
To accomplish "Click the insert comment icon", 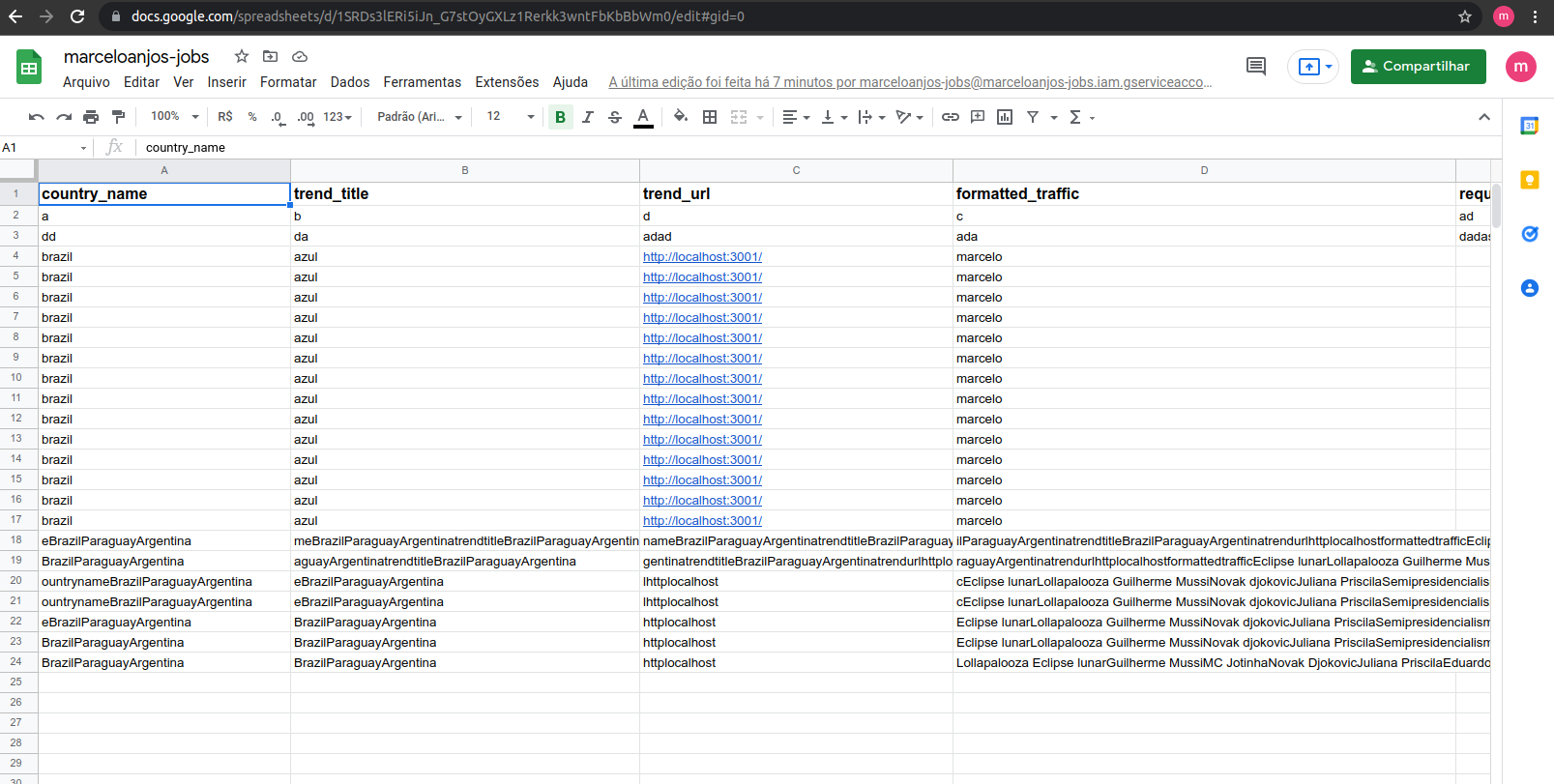I will click(978, 117).
